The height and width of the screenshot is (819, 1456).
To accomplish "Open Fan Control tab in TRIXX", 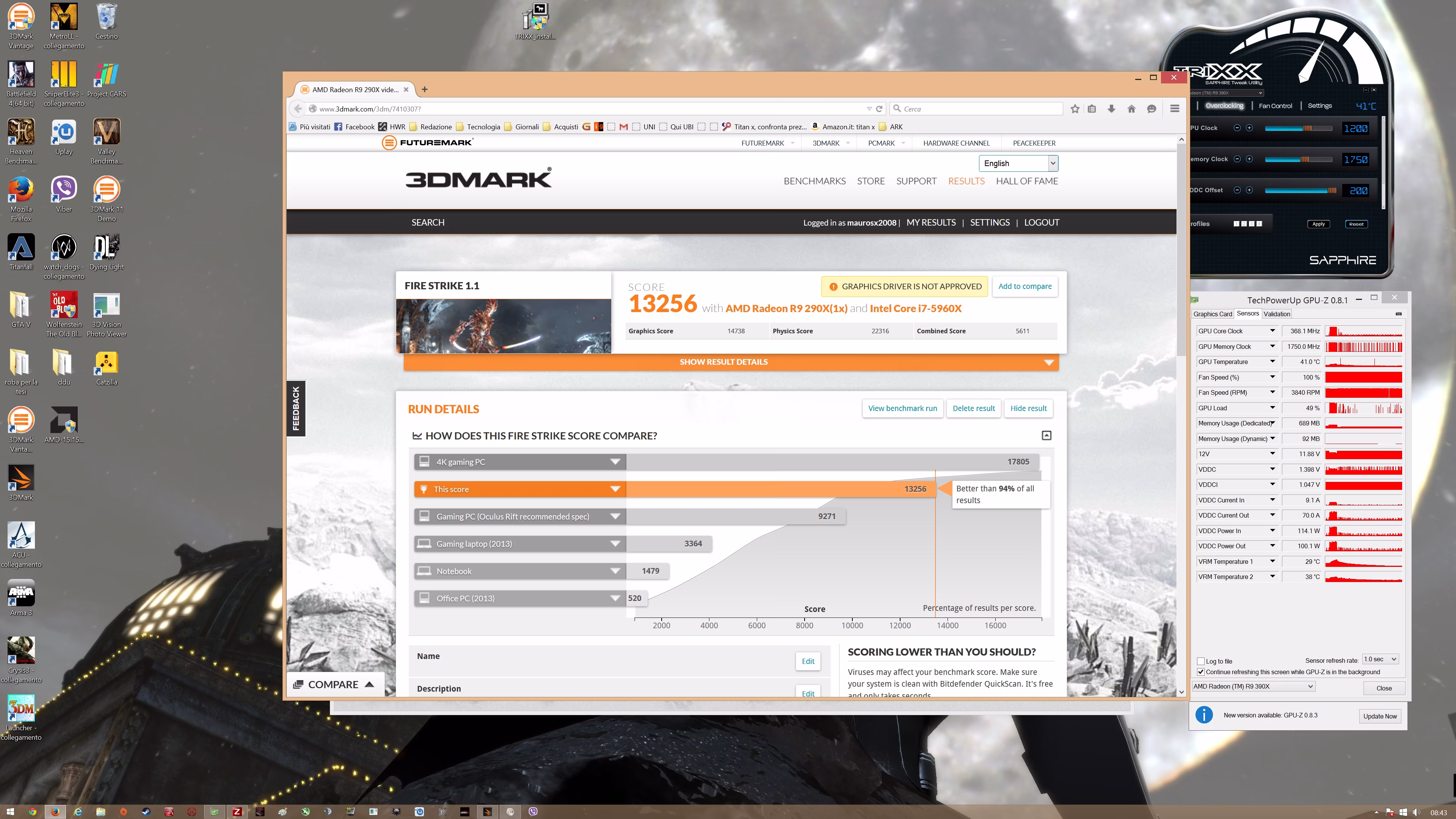I will [x=1275, y=106].
